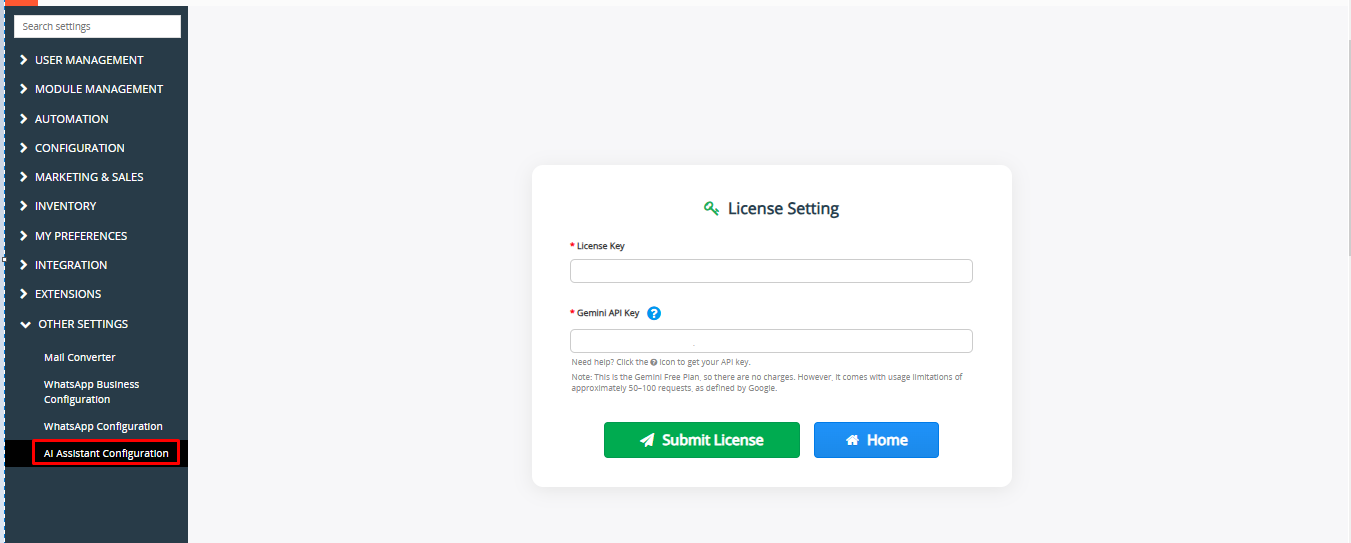Click the green key icon beside License Setting
This screenshot has width=1351, height=543.
pyautogui.click(x=711, y=209)
